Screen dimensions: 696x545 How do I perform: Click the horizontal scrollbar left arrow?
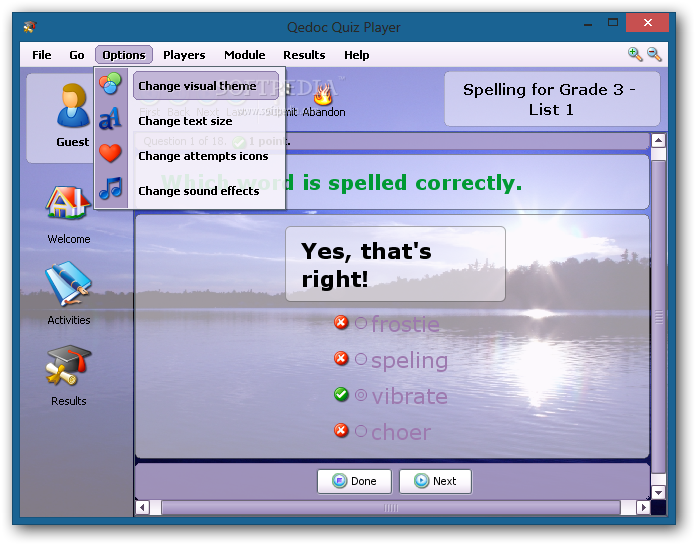tap(142, 507)
